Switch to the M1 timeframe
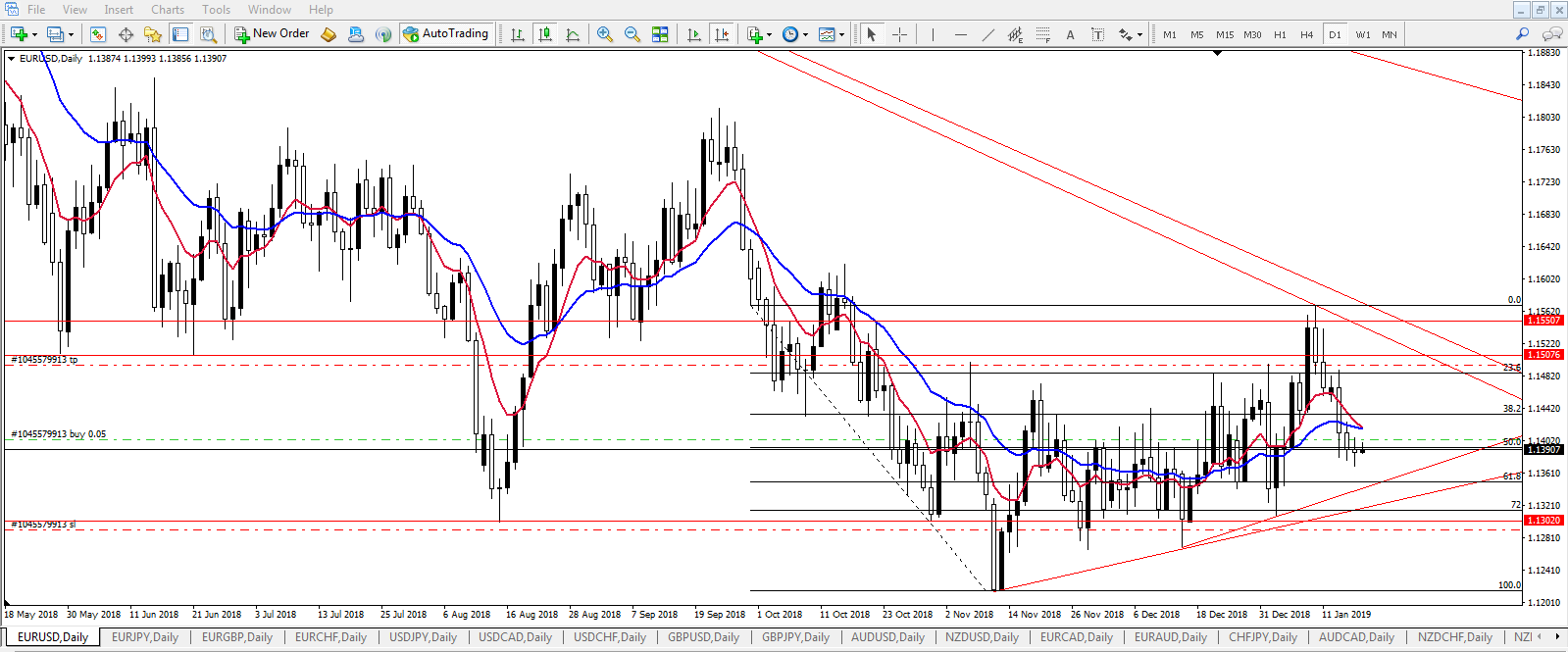 click(x=1170, y=34)
